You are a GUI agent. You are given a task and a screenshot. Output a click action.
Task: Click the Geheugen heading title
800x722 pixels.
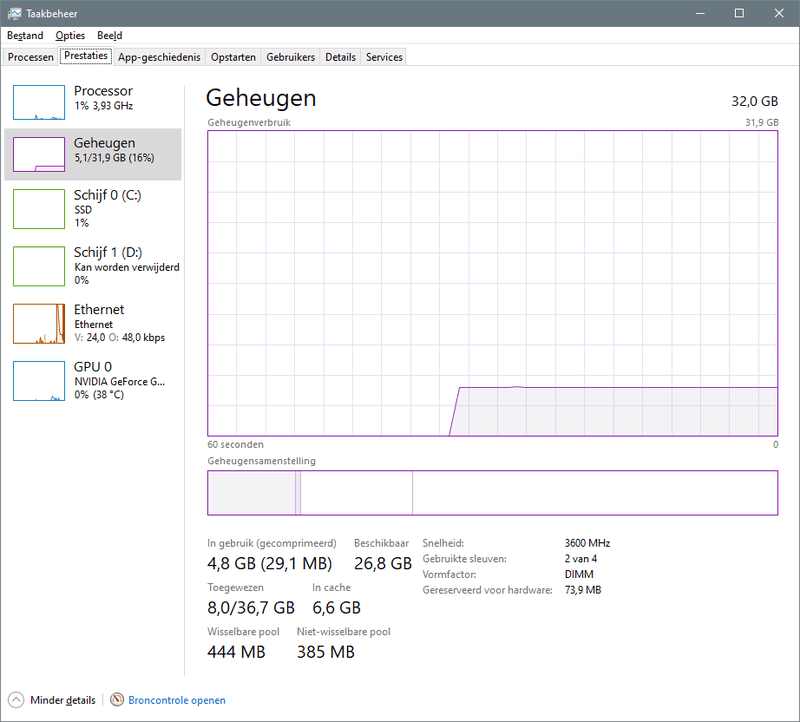click(261, 98)
